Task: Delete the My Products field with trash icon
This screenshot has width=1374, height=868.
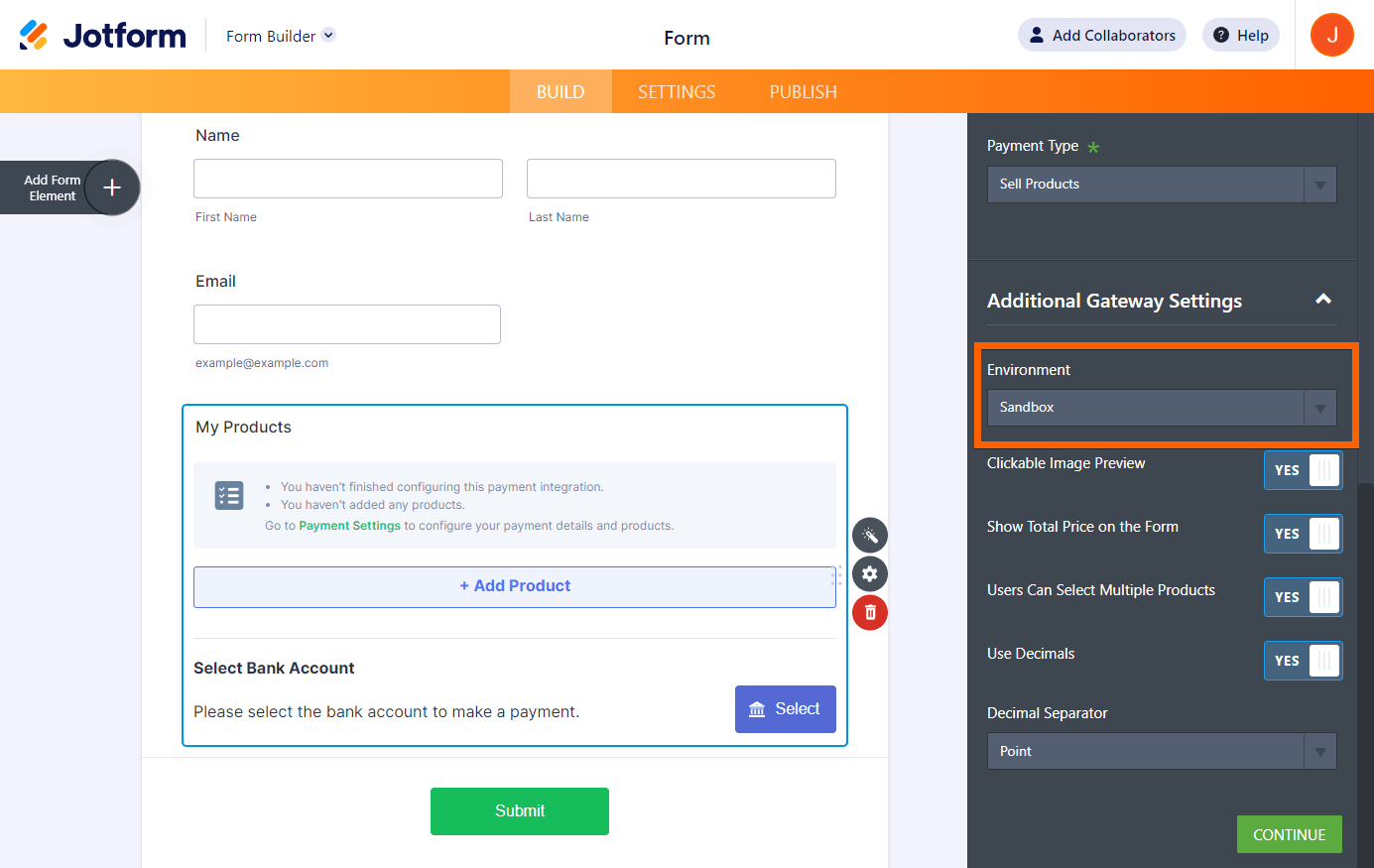Action: tap(870, 613)
